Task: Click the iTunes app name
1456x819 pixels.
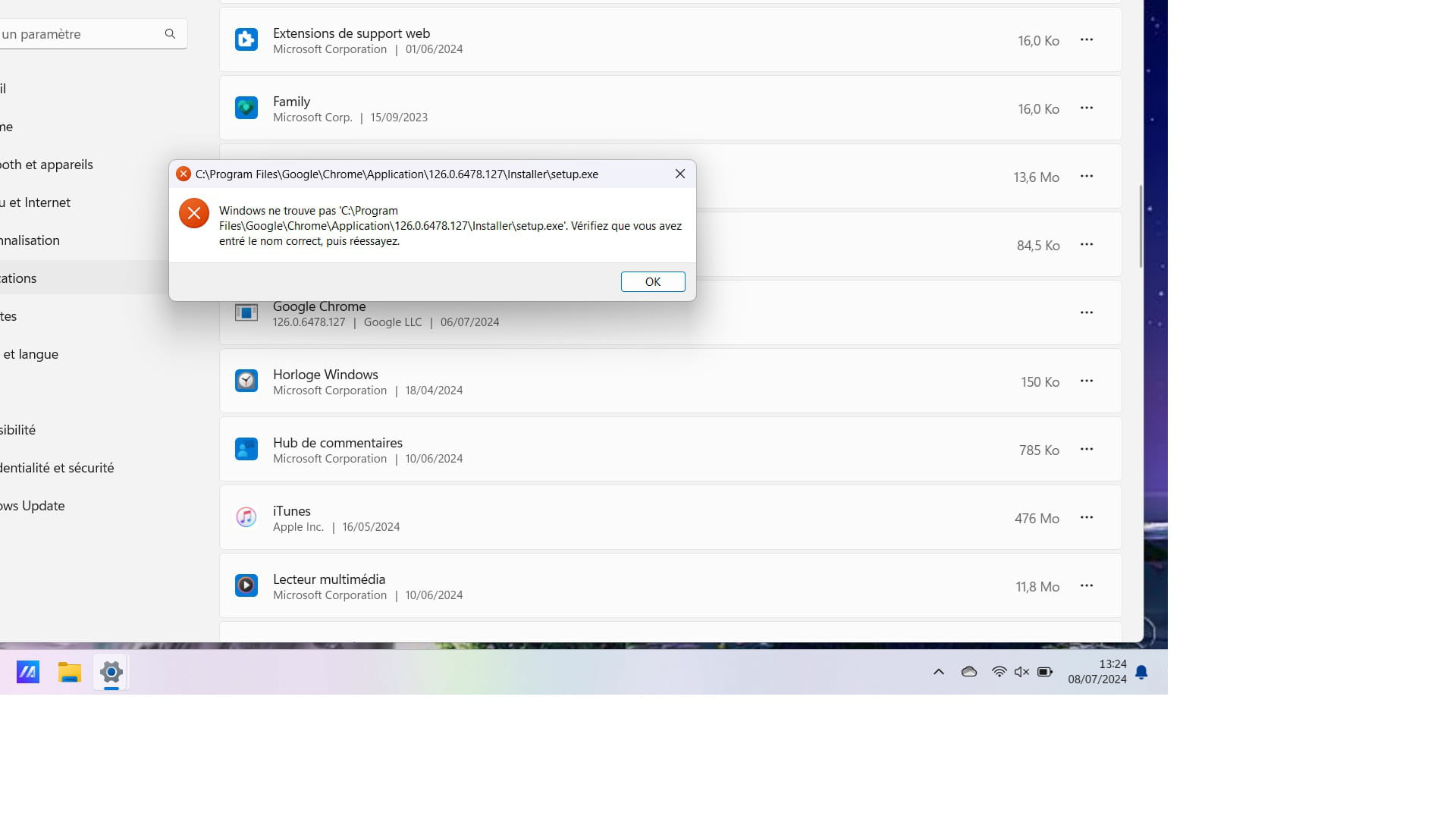Action: 292,511
